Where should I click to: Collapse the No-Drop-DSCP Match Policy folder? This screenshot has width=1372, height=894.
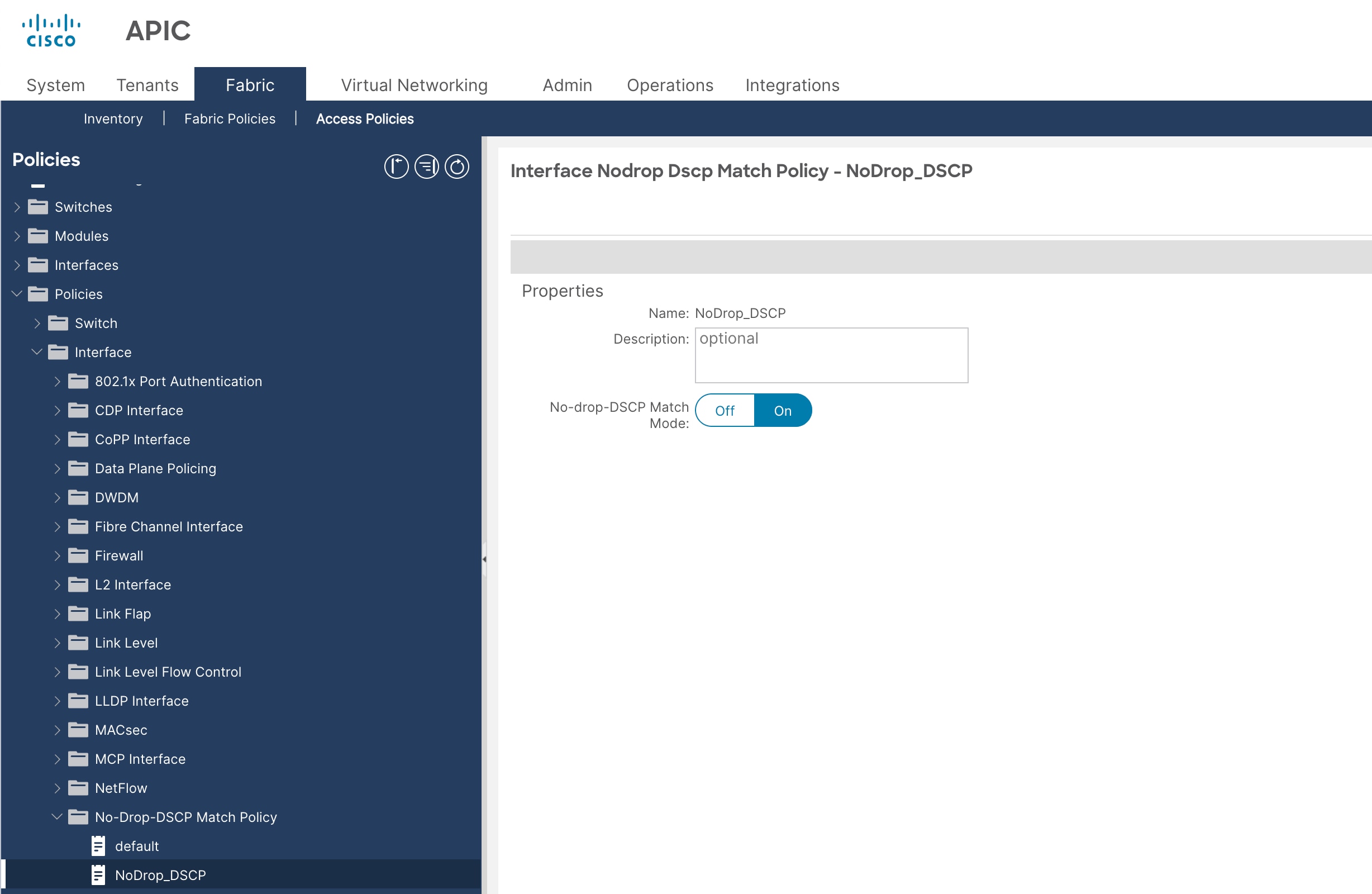(56, 816)
